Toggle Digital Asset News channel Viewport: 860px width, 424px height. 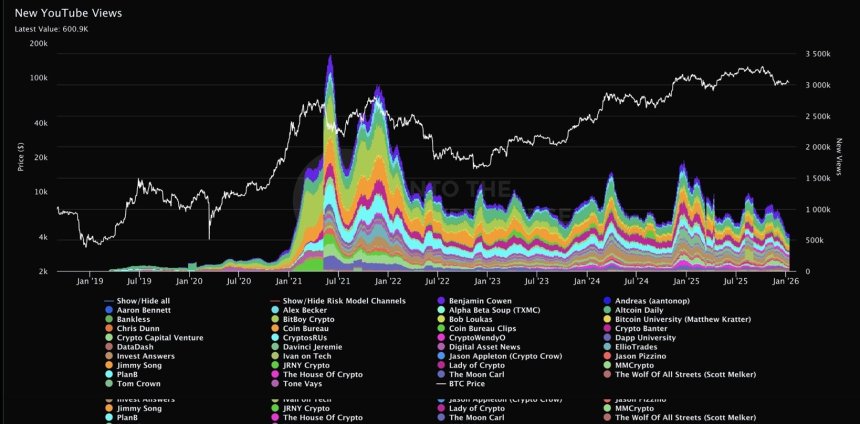point(479,347)
